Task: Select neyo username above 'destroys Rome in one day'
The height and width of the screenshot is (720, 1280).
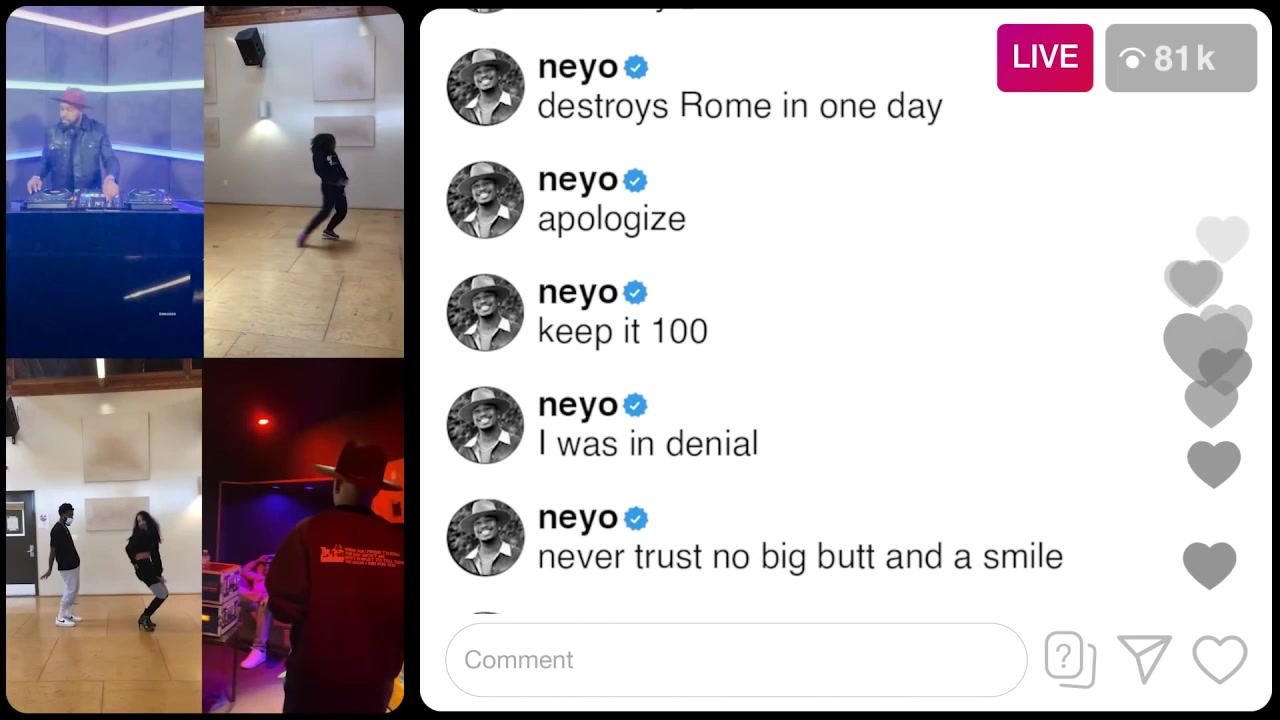Action: [578, 68]
